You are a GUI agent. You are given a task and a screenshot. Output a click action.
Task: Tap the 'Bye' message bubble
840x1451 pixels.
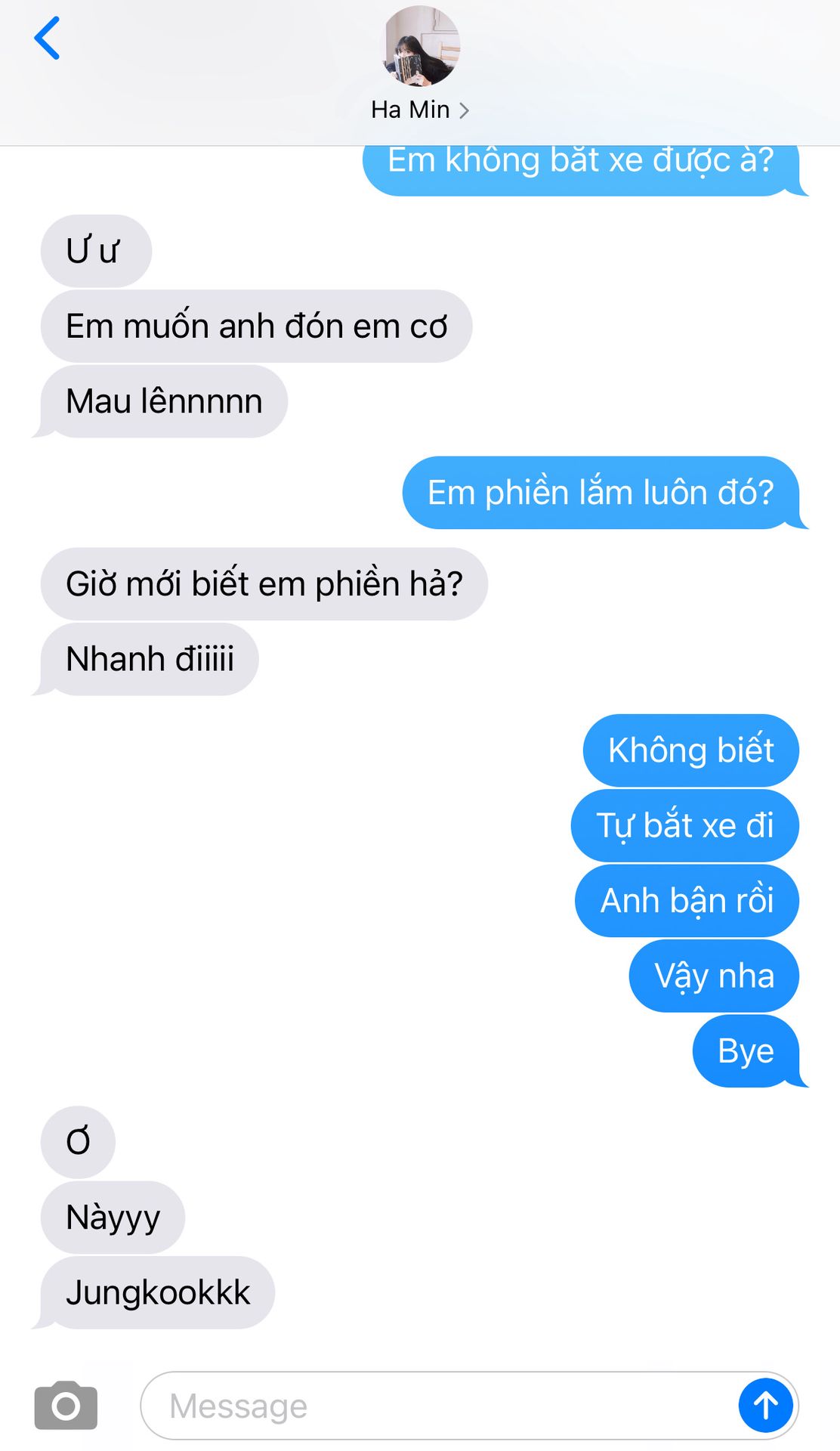(x=749, y=1050)
